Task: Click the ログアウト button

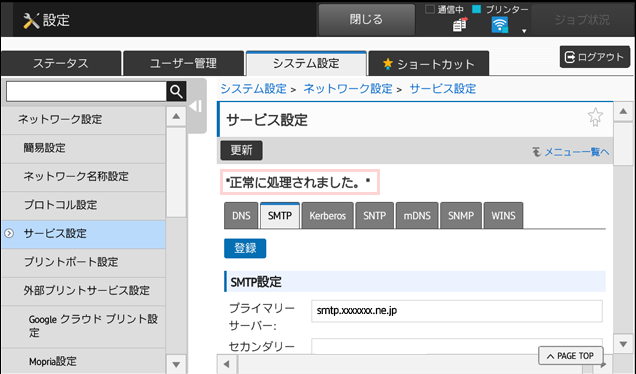Action: [x=595, y=57]
